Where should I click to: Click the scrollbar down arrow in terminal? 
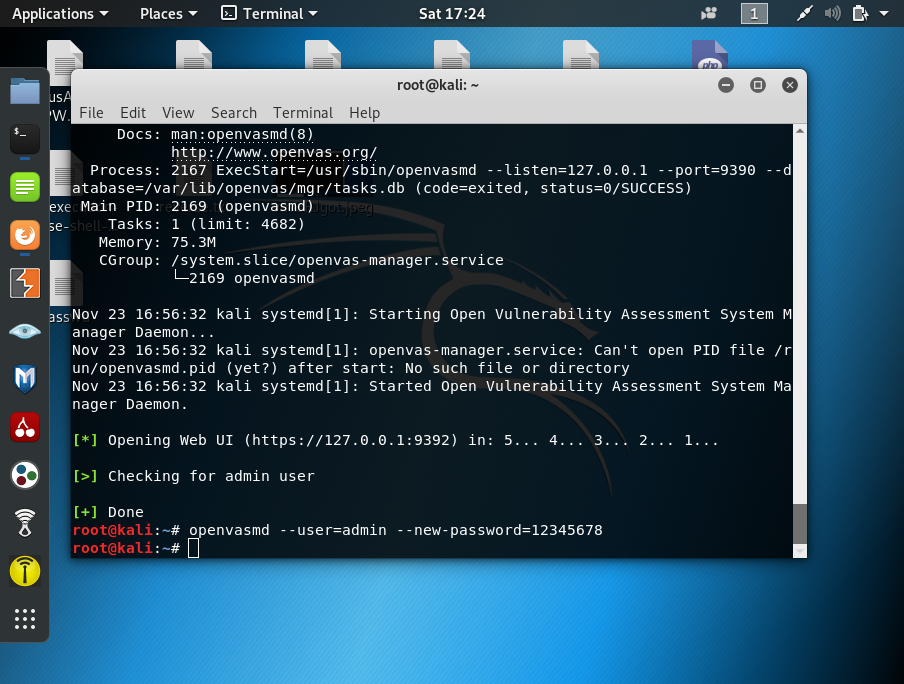point(800,551)
